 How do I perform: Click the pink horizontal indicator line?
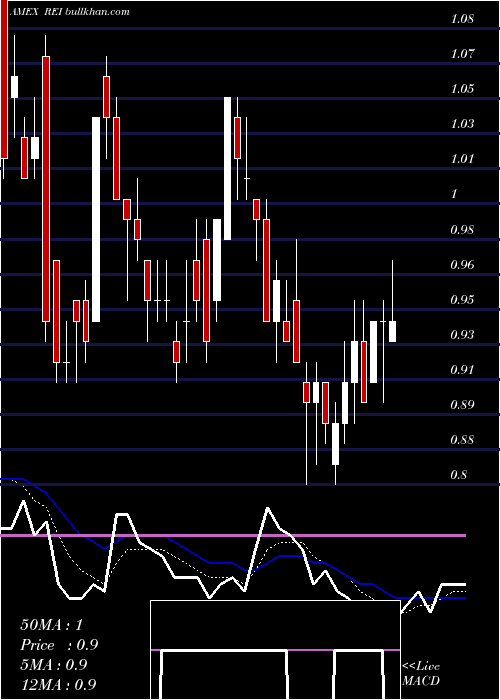pyautogui.click(x=233, y=535)
